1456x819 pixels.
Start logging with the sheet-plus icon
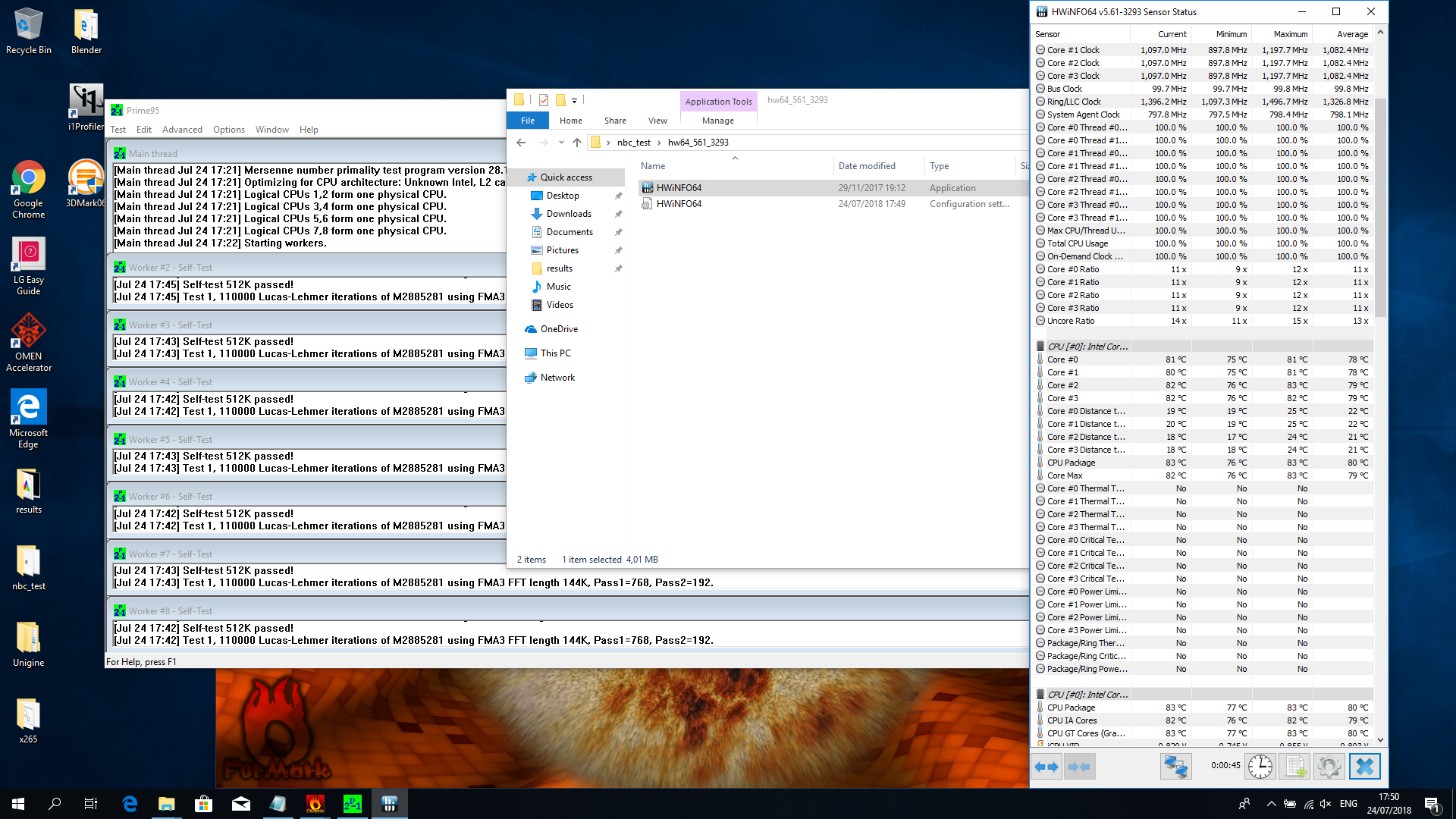(x=1294, y=767)
